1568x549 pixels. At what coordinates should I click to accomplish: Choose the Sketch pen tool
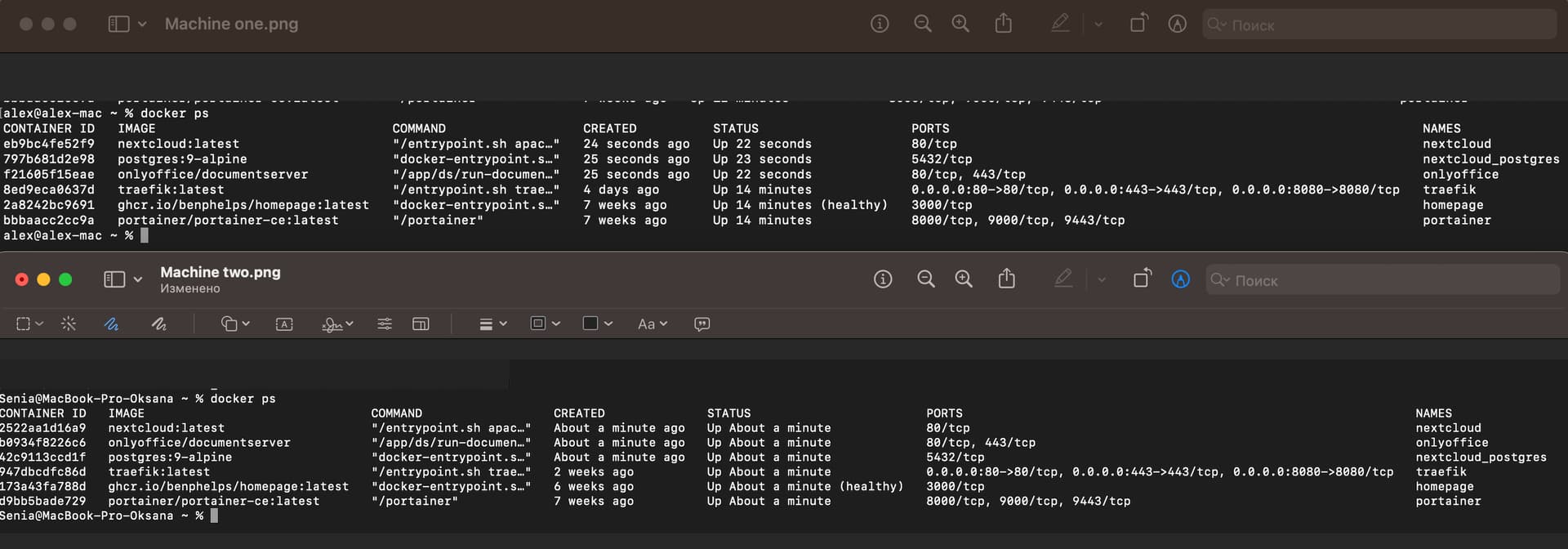(x=112, y=324)
